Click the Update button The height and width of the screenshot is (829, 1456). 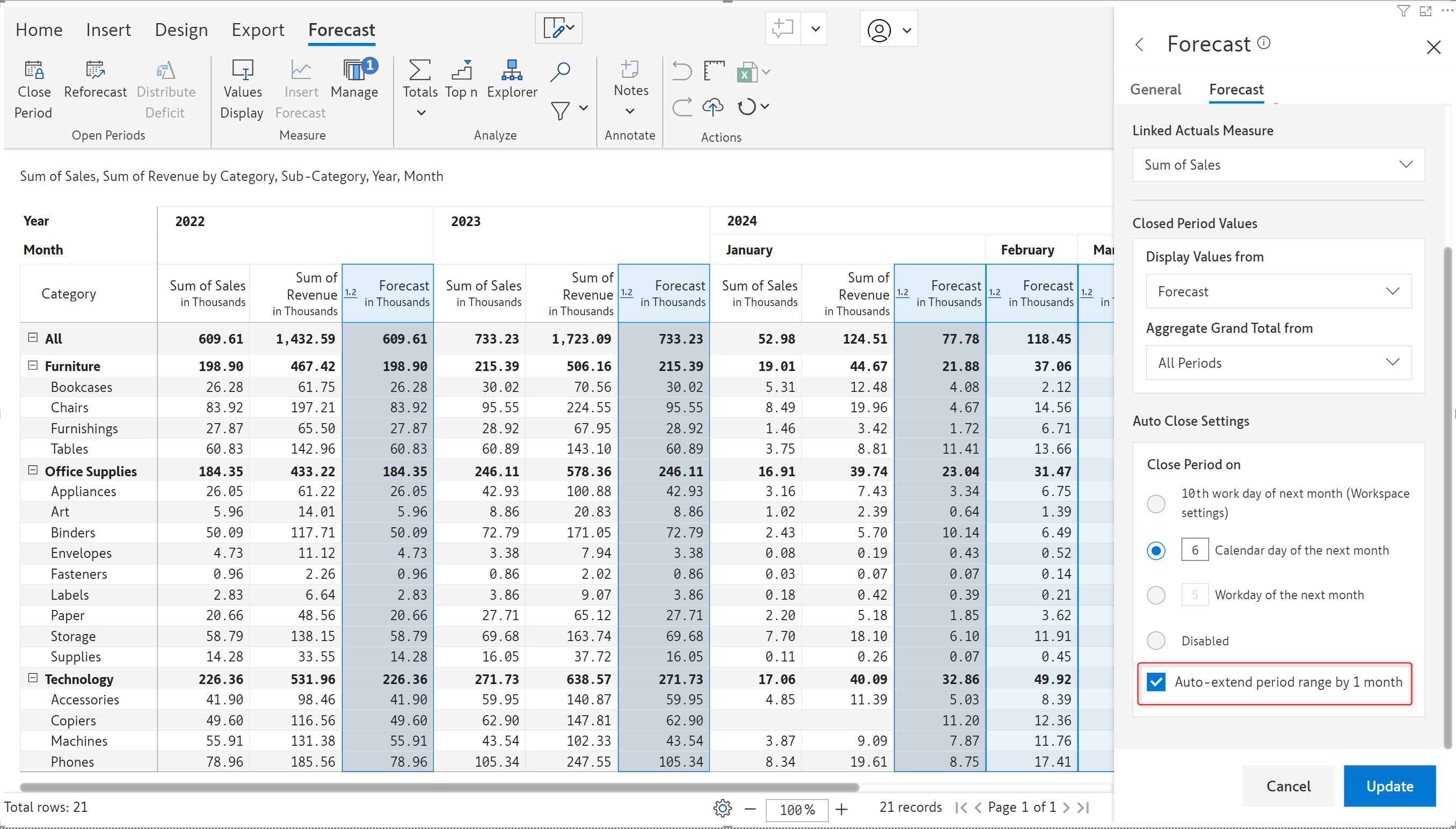[1389, 786]
